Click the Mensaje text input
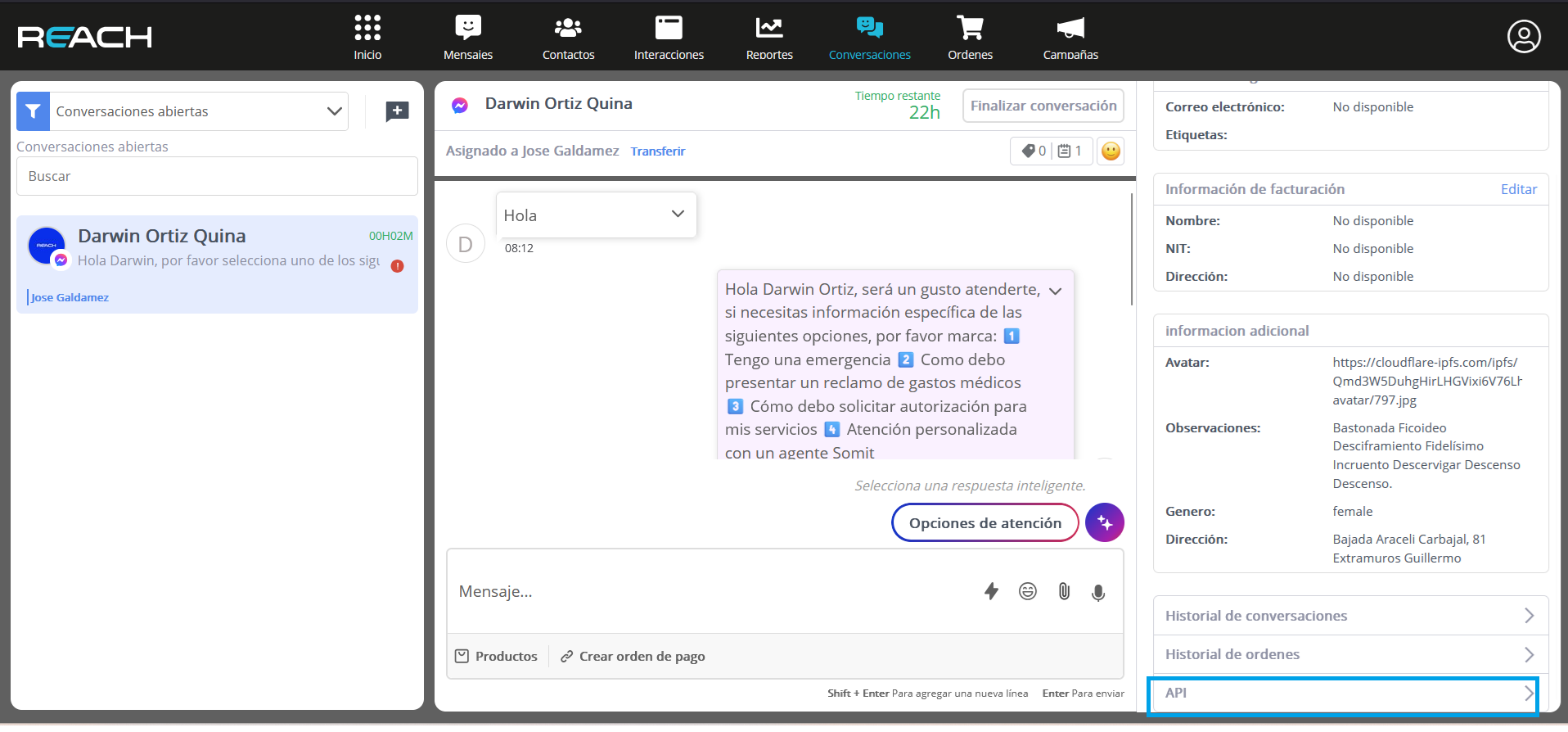 [712, 591]
